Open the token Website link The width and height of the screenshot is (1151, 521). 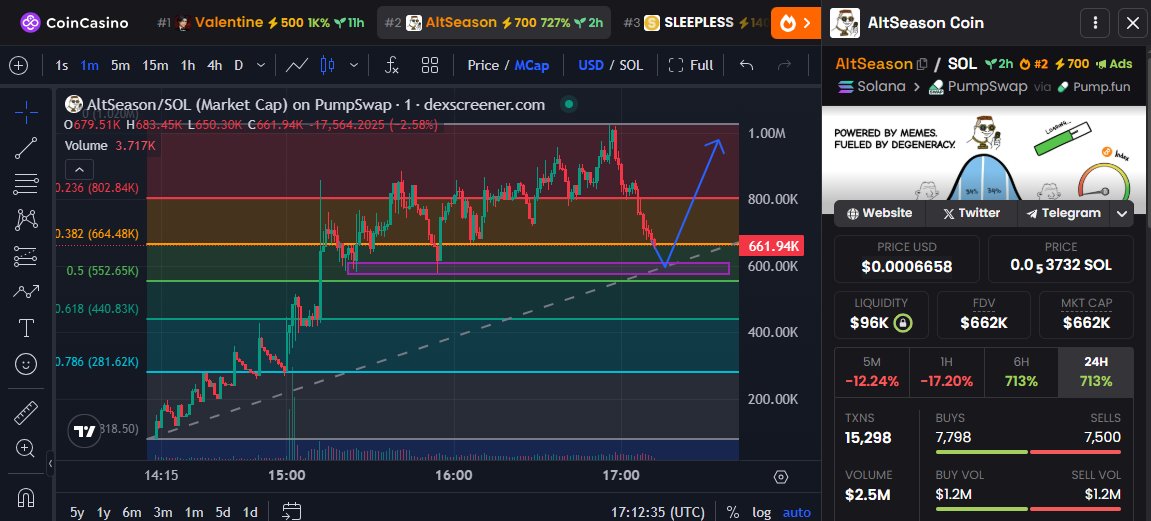(x=879, y=214)
